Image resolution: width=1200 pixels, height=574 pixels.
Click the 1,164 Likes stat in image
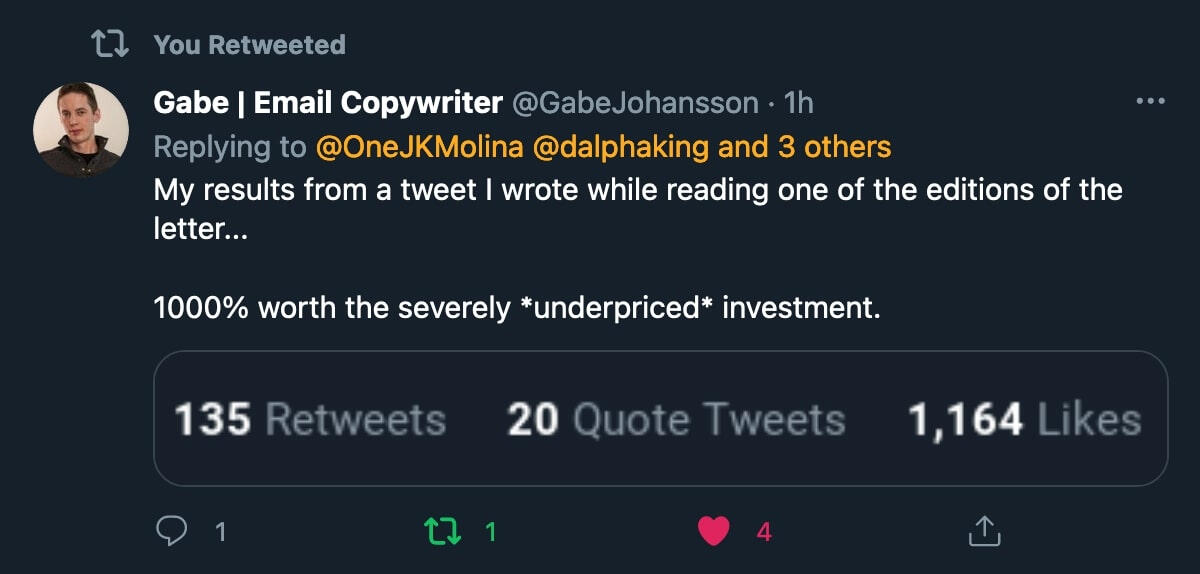pos(1024,420)
